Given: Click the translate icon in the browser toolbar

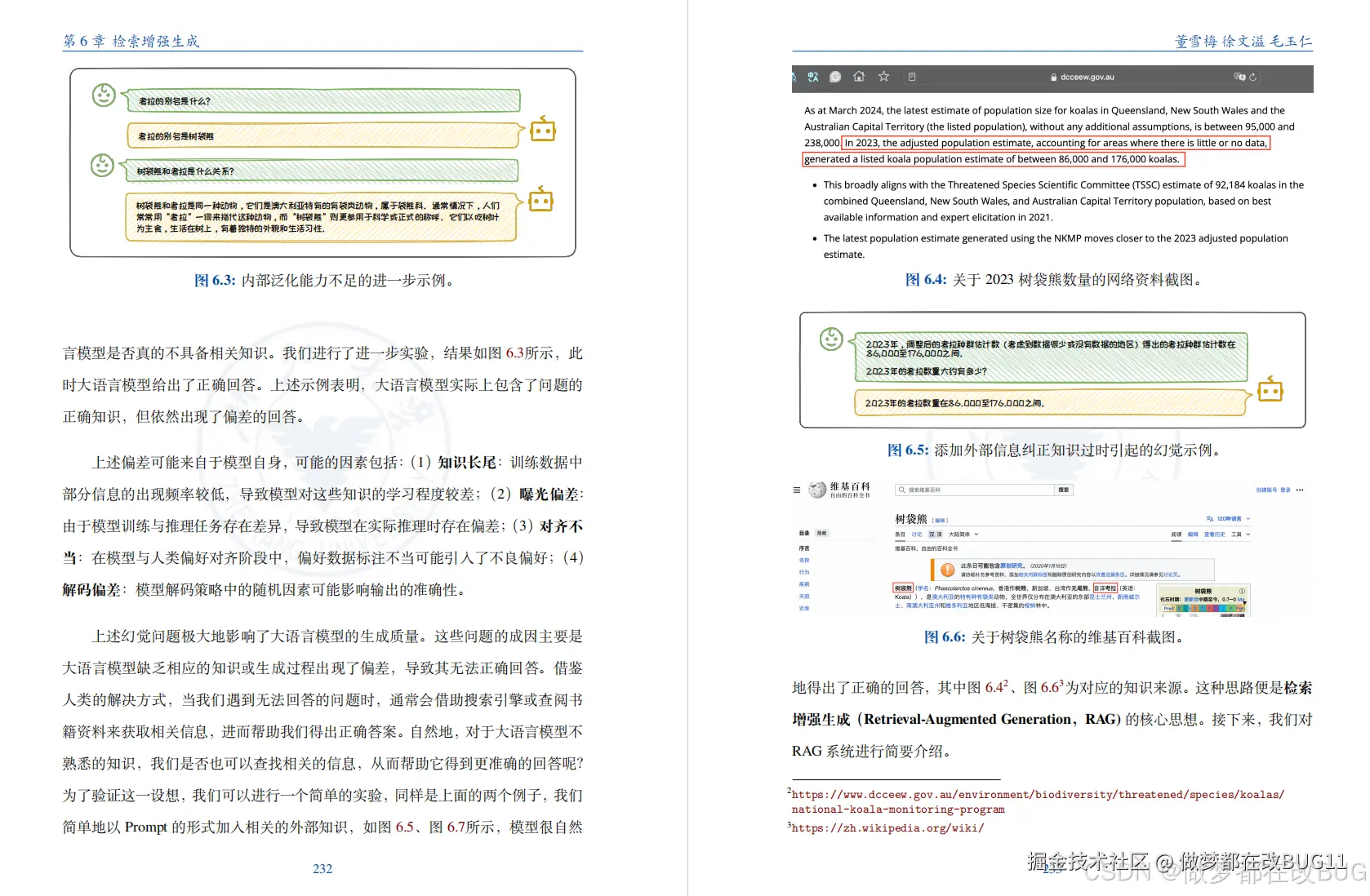Looking at the screenshot, I should pos(813,77).
